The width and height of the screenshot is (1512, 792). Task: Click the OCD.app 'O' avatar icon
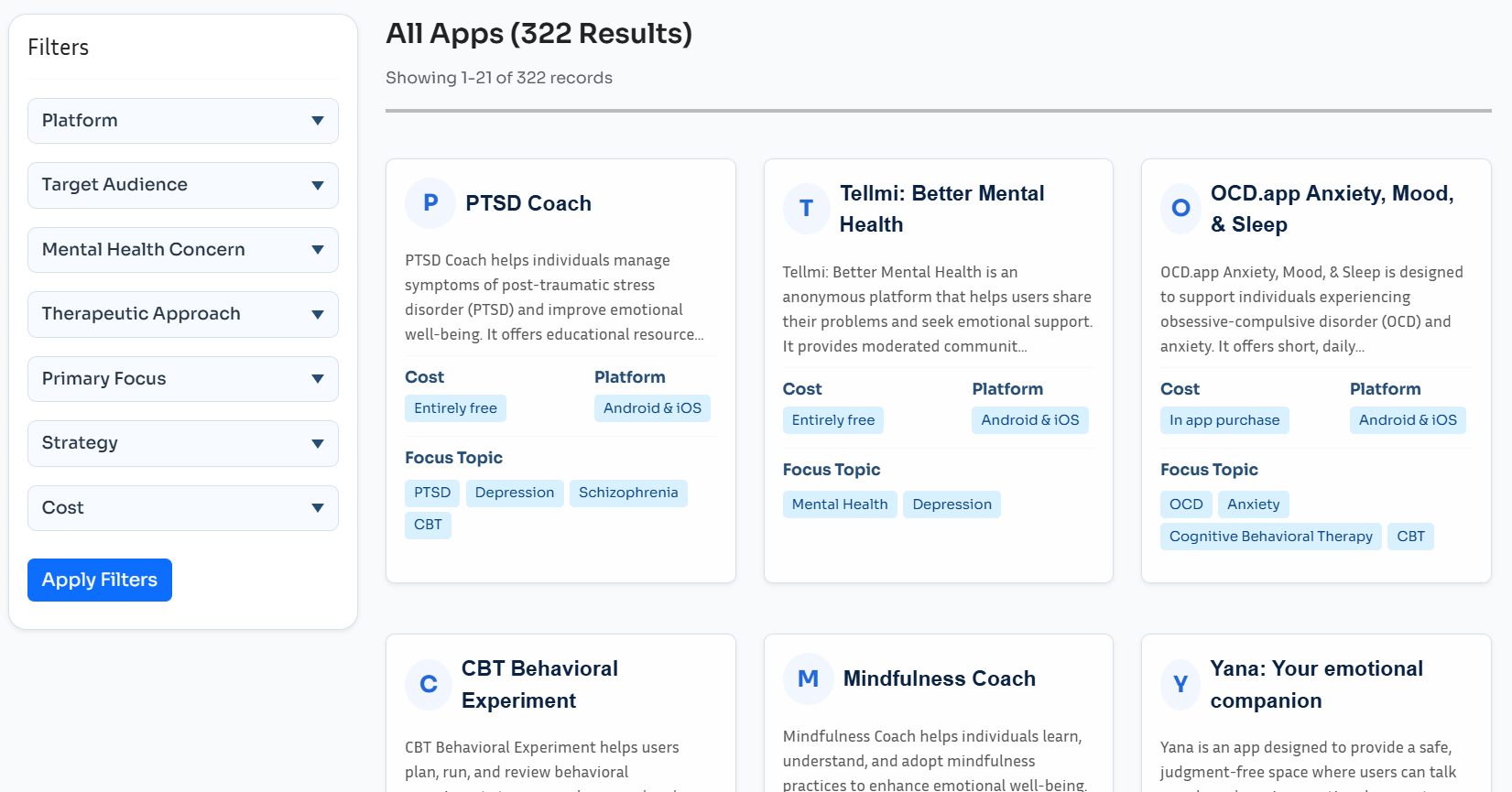[x=1180, y=209]
